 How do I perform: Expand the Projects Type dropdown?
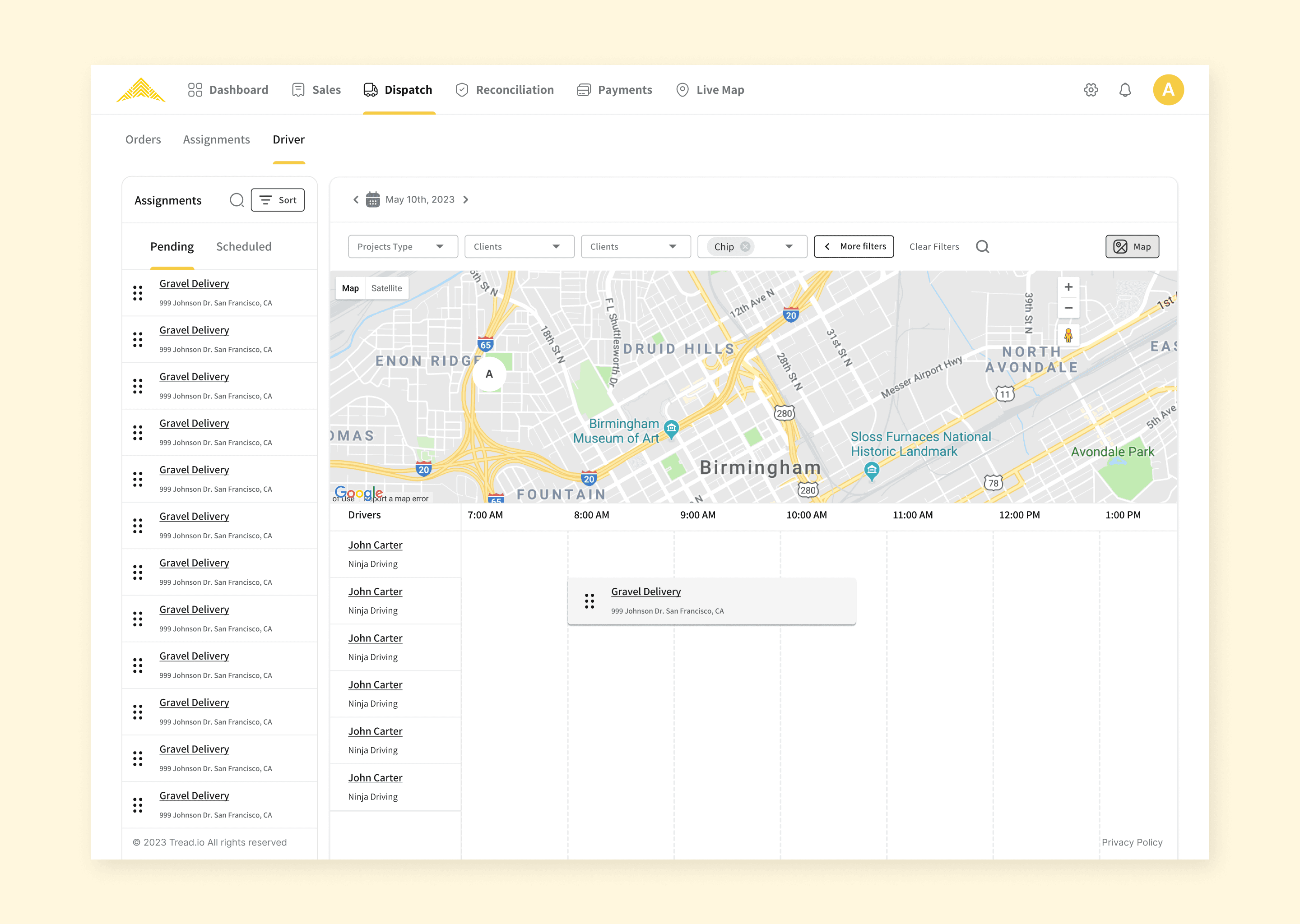(x=402, y=247)
